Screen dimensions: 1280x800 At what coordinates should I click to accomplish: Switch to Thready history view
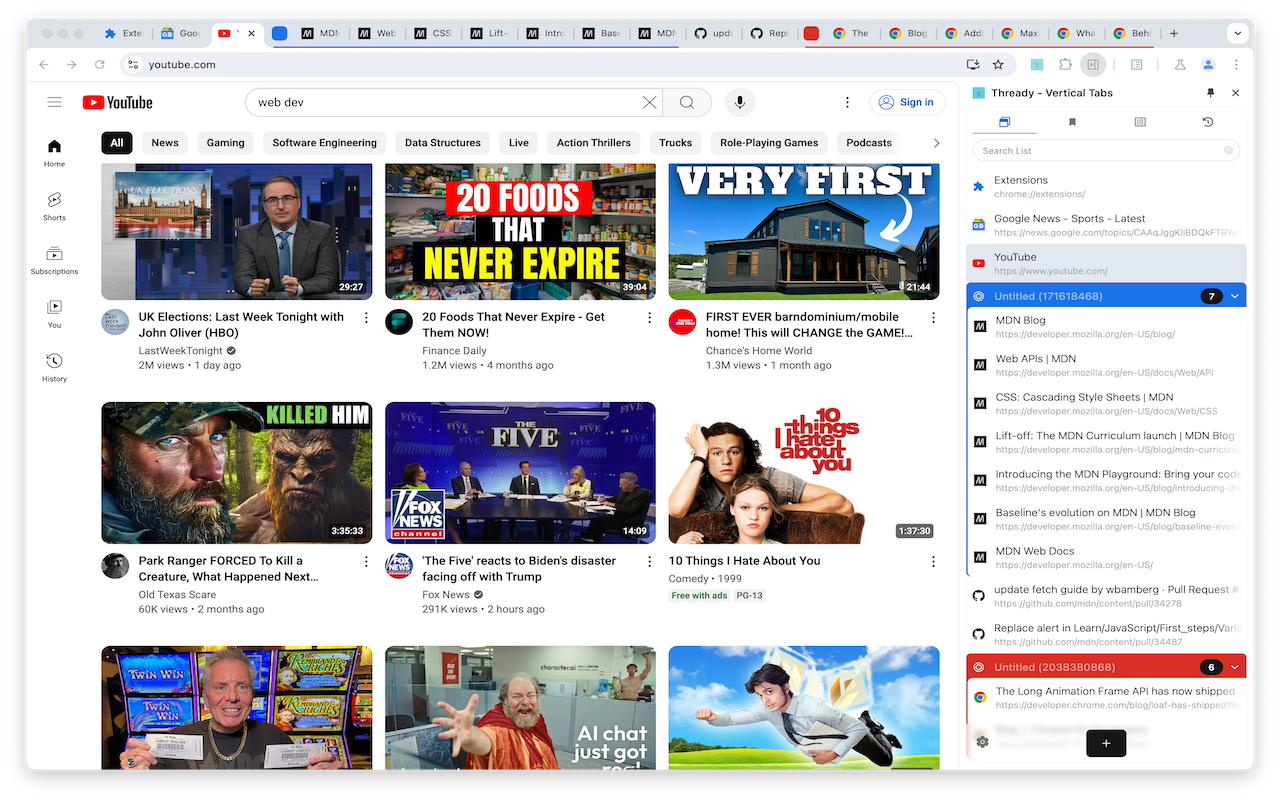[x=1208, y=122]
